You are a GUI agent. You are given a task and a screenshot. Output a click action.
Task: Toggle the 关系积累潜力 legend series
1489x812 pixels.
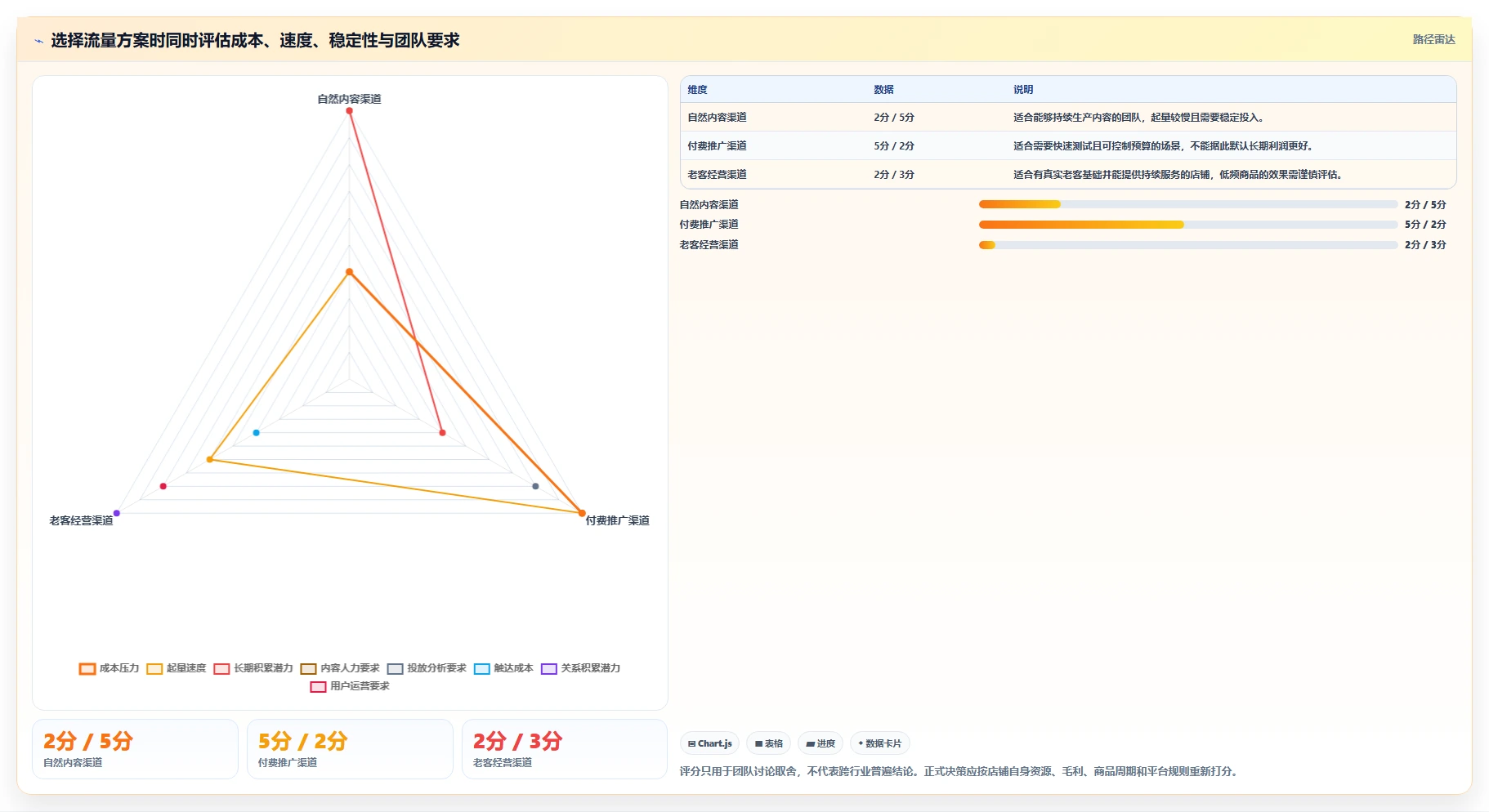tap(580, 668)
